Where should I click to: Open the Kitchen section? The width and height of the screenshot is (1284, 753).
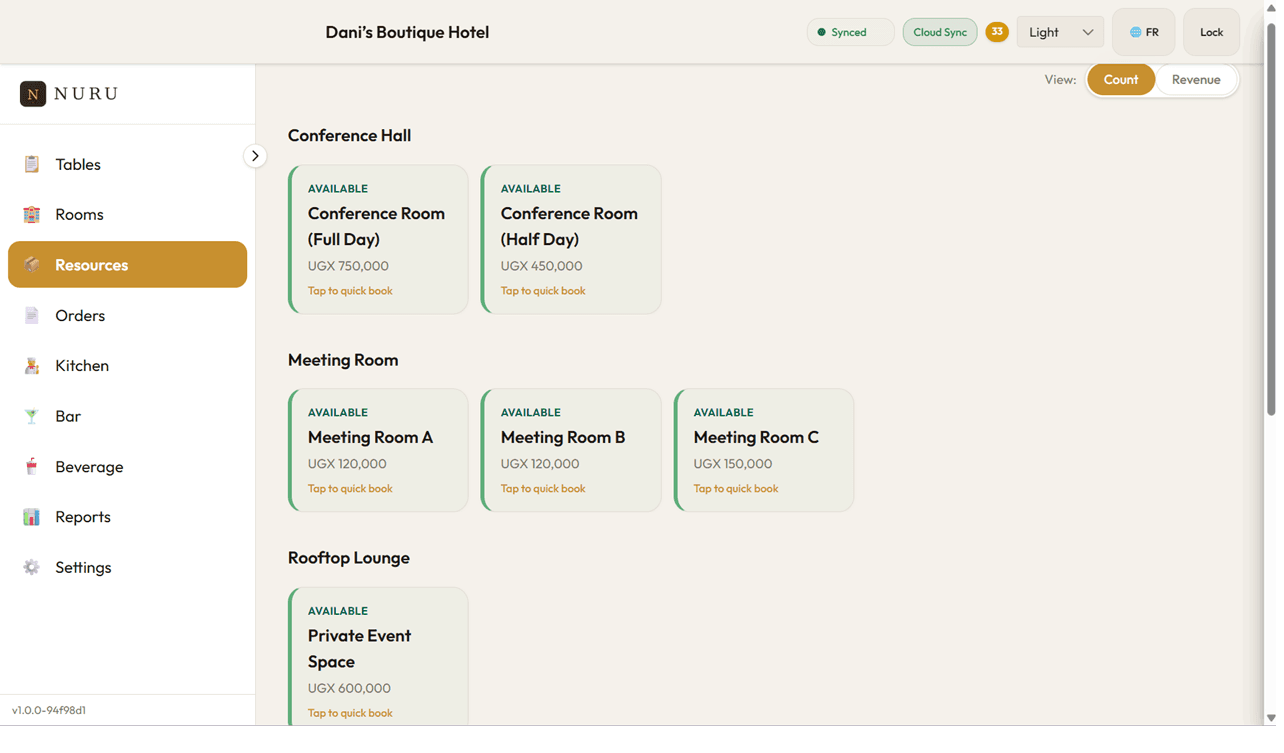(127, 366)
